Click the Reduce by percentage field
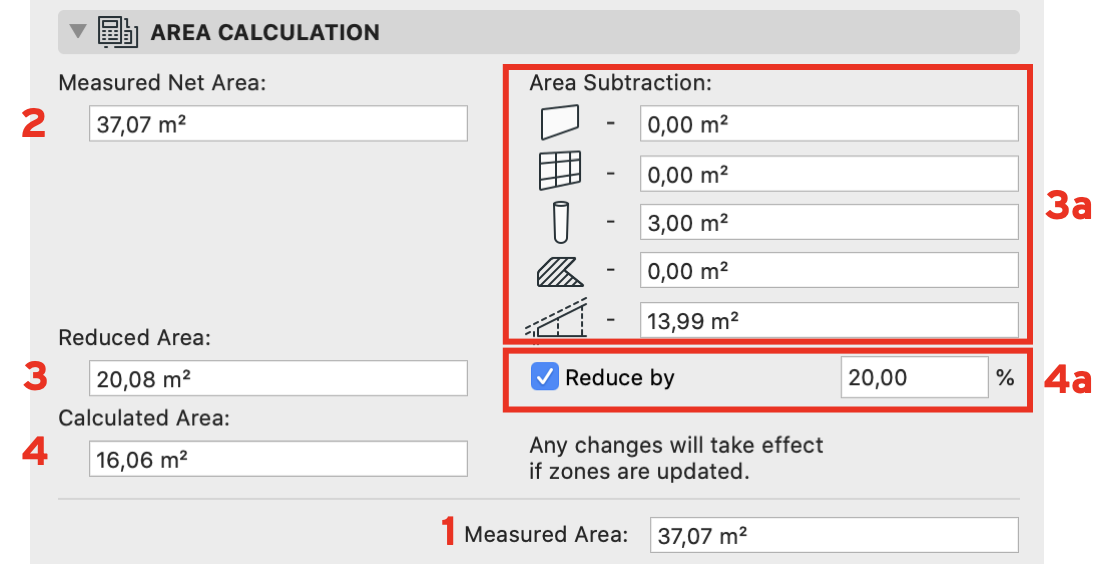Image resolution: width=1100 pixels, height=564 pixels. click(x=914, y=377)
